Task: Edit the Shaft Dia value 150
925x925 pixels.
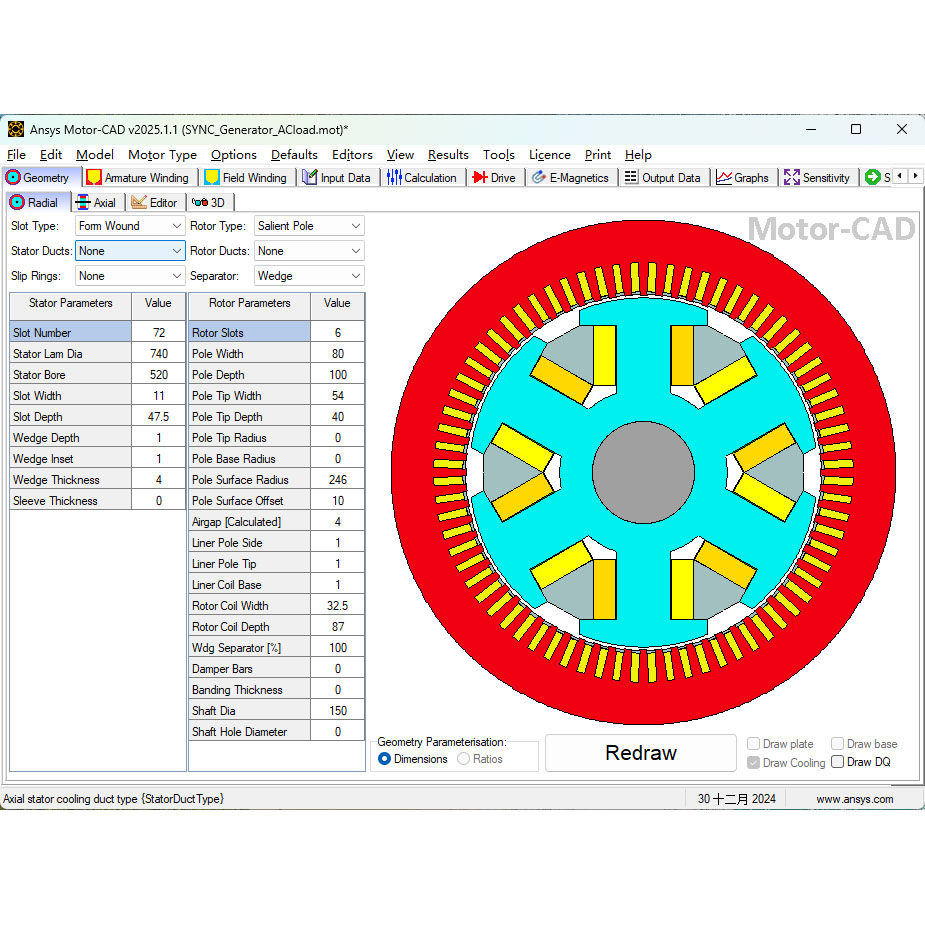Action: 337,711
